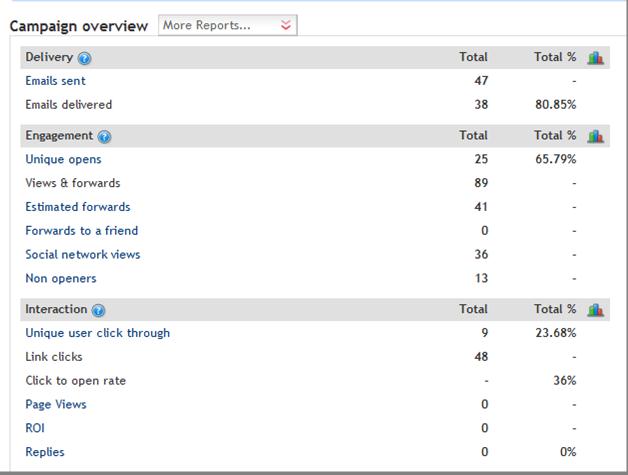
Task: Click the Estimated forwards total 41
Action: click(x=481, y=207)
